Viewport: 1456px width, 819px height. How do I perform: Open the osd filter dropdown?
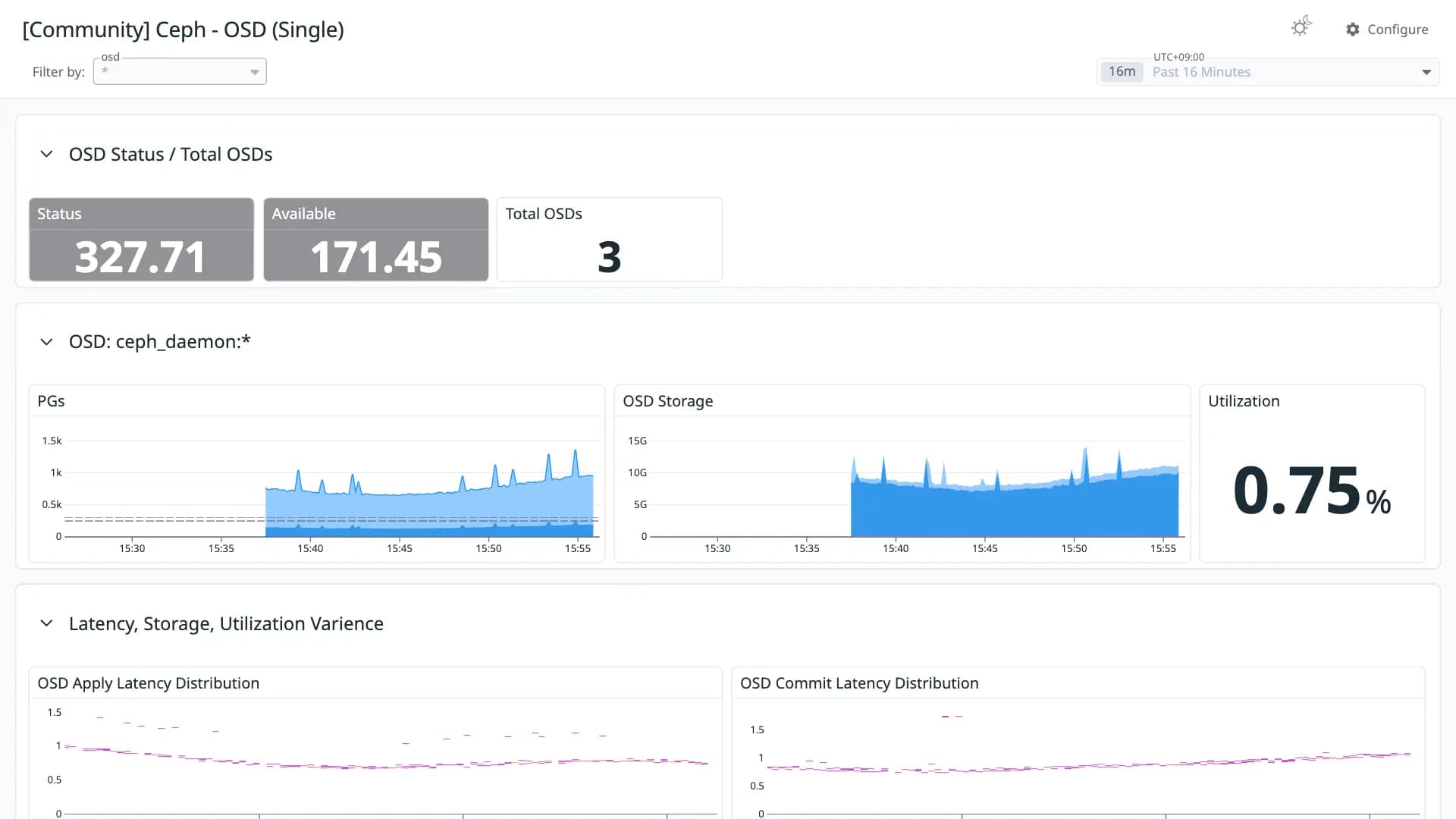(180, 71)
